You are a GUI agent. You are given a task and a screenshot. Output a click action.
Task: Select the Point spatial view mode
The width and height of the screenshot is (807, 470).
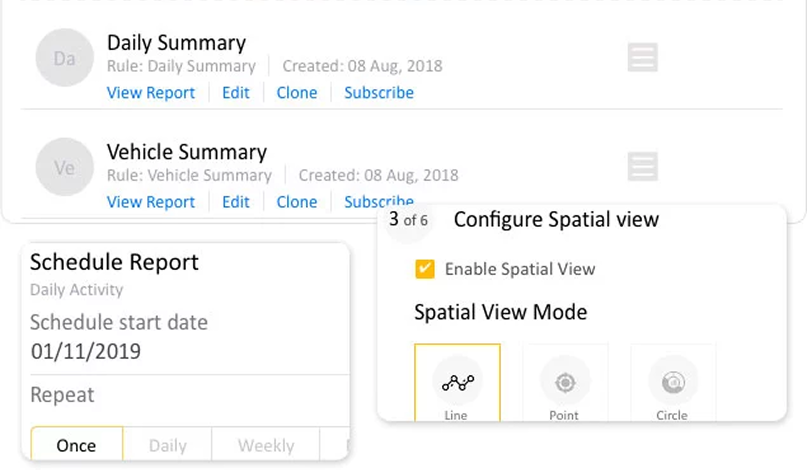click(x=565, y=384)
